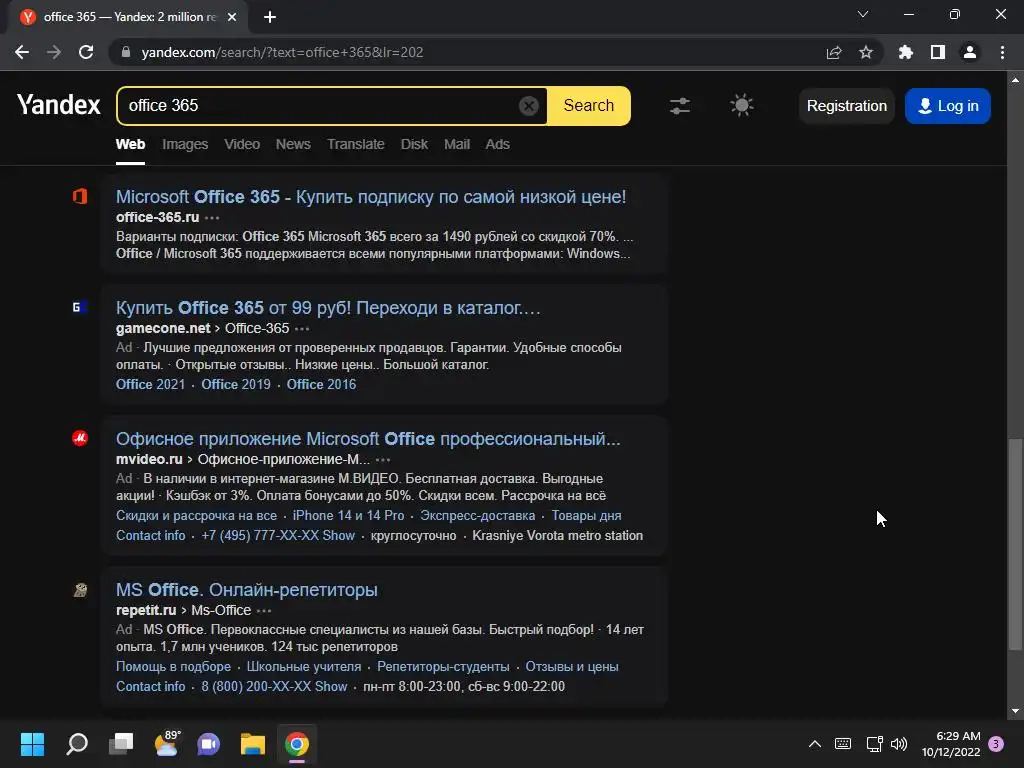Open Windows taskbar search
Viewport: 1024px width, 768px height.
pyautogui.click(x=77, y=744)
